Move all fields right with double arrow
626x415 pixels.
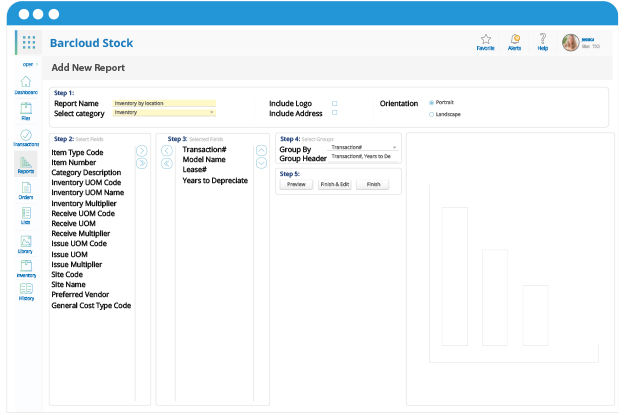pos(142,163)
